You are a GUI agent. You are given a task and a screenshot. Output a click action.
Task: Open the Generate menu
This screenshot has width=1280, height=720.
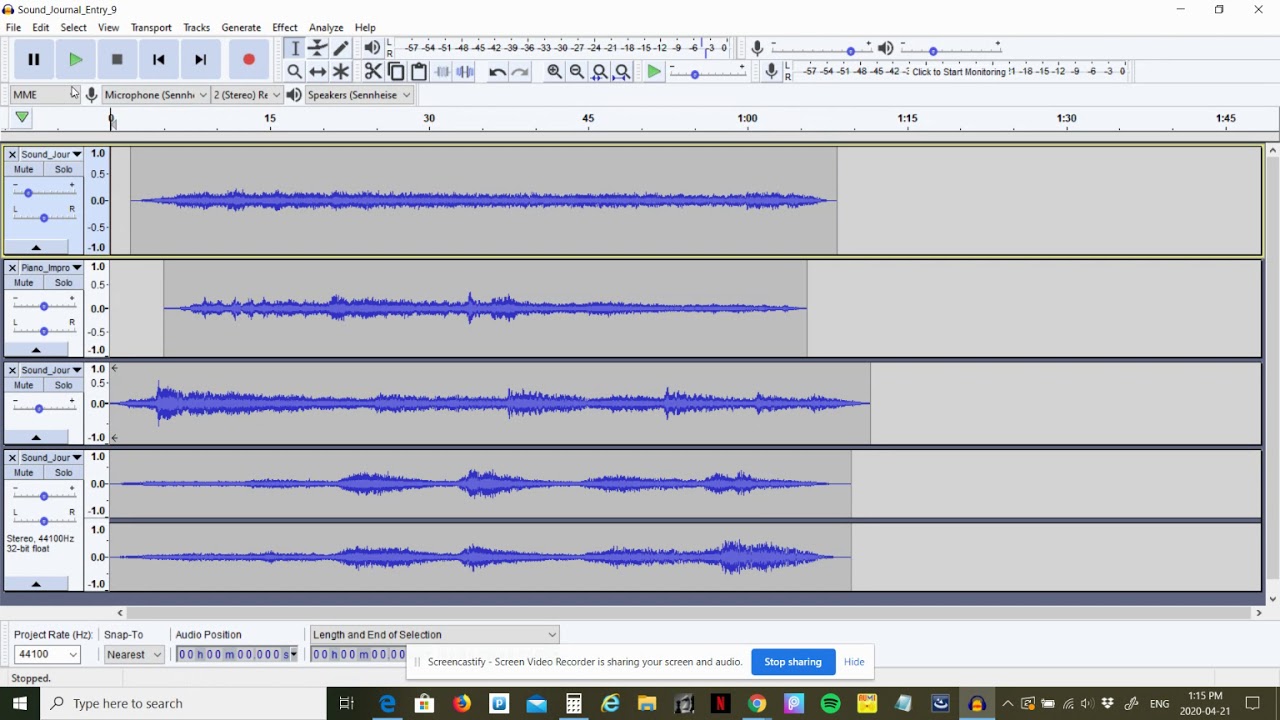tap(241, 28)
